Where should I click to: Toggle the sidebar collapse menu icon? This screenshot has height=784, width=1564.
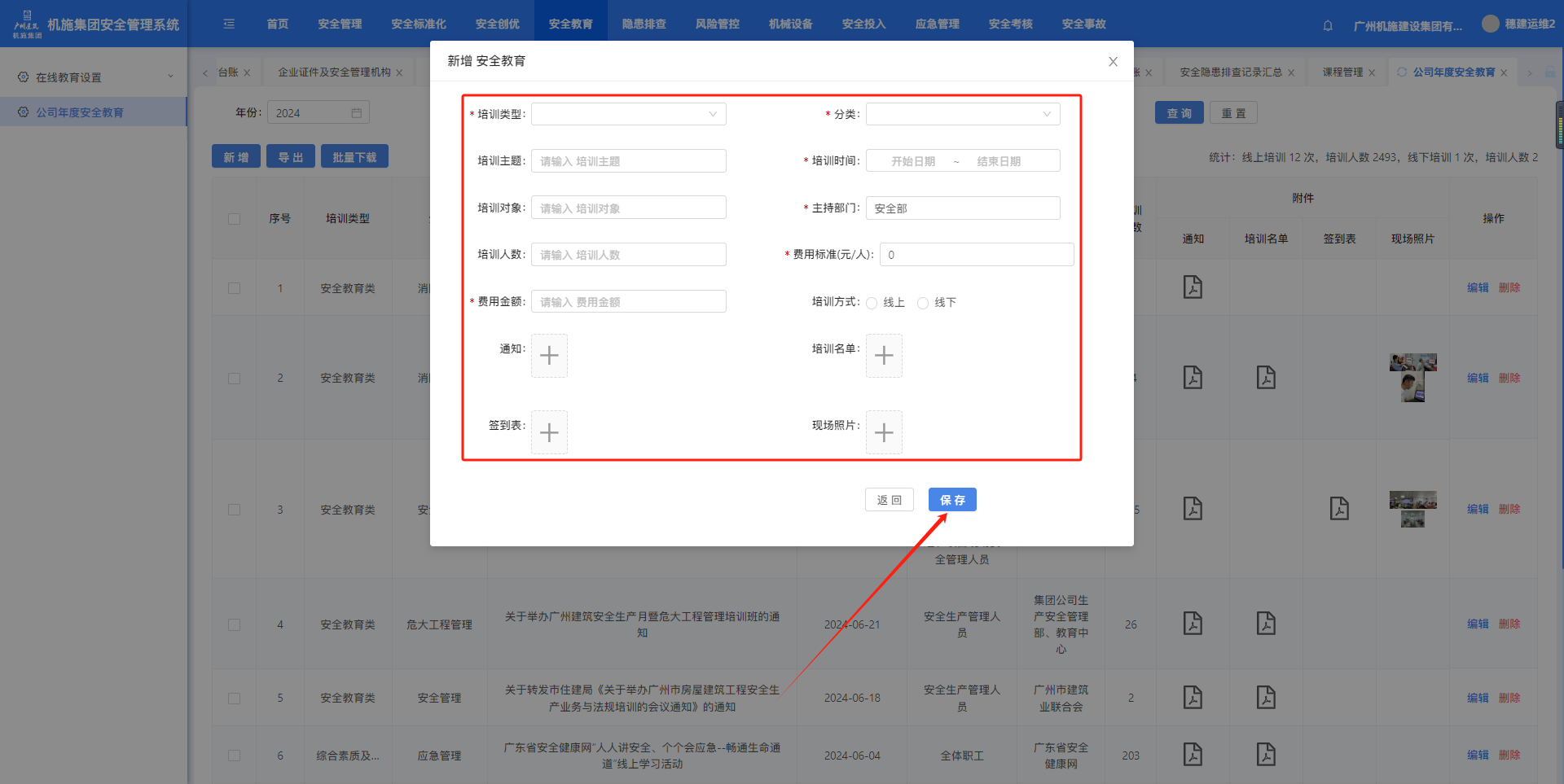tap(229, 24)
